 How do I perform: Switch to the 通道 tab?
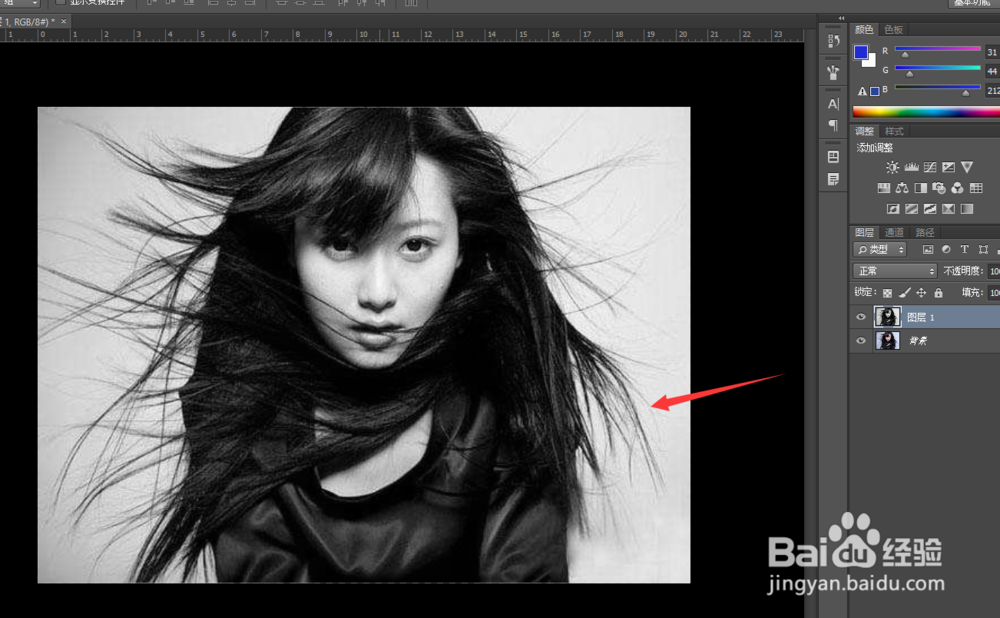(x=894, y=232)
